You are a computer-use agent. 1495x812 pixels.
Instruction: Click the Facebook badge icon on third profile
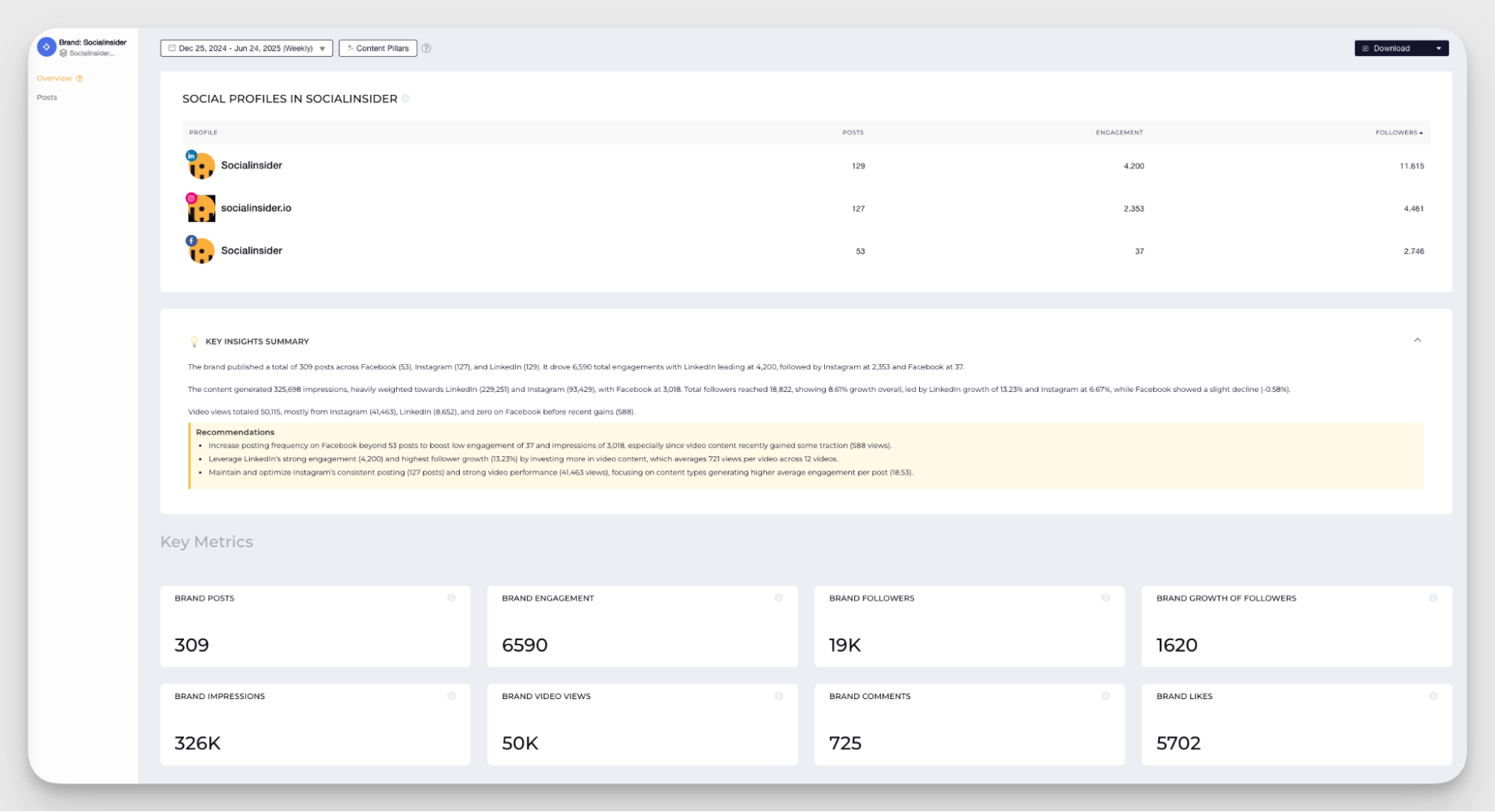(x=191, y=241)
